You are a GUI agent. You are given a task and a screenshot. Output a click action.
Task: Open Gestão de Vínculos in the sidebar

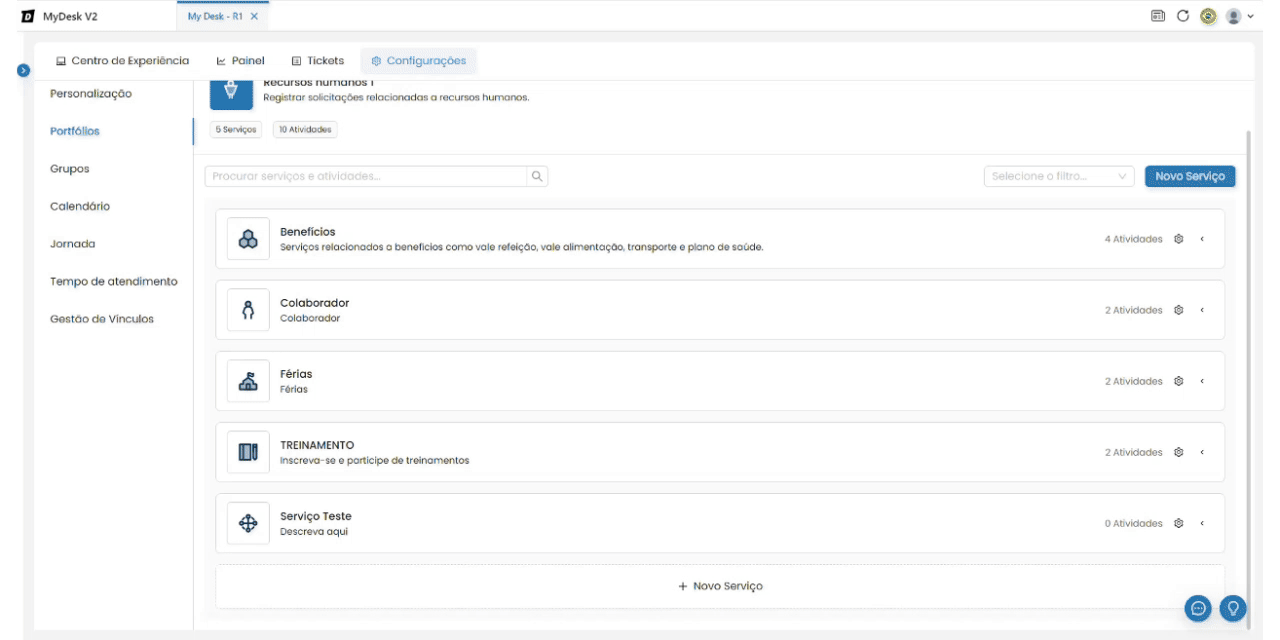click(102, 319)
